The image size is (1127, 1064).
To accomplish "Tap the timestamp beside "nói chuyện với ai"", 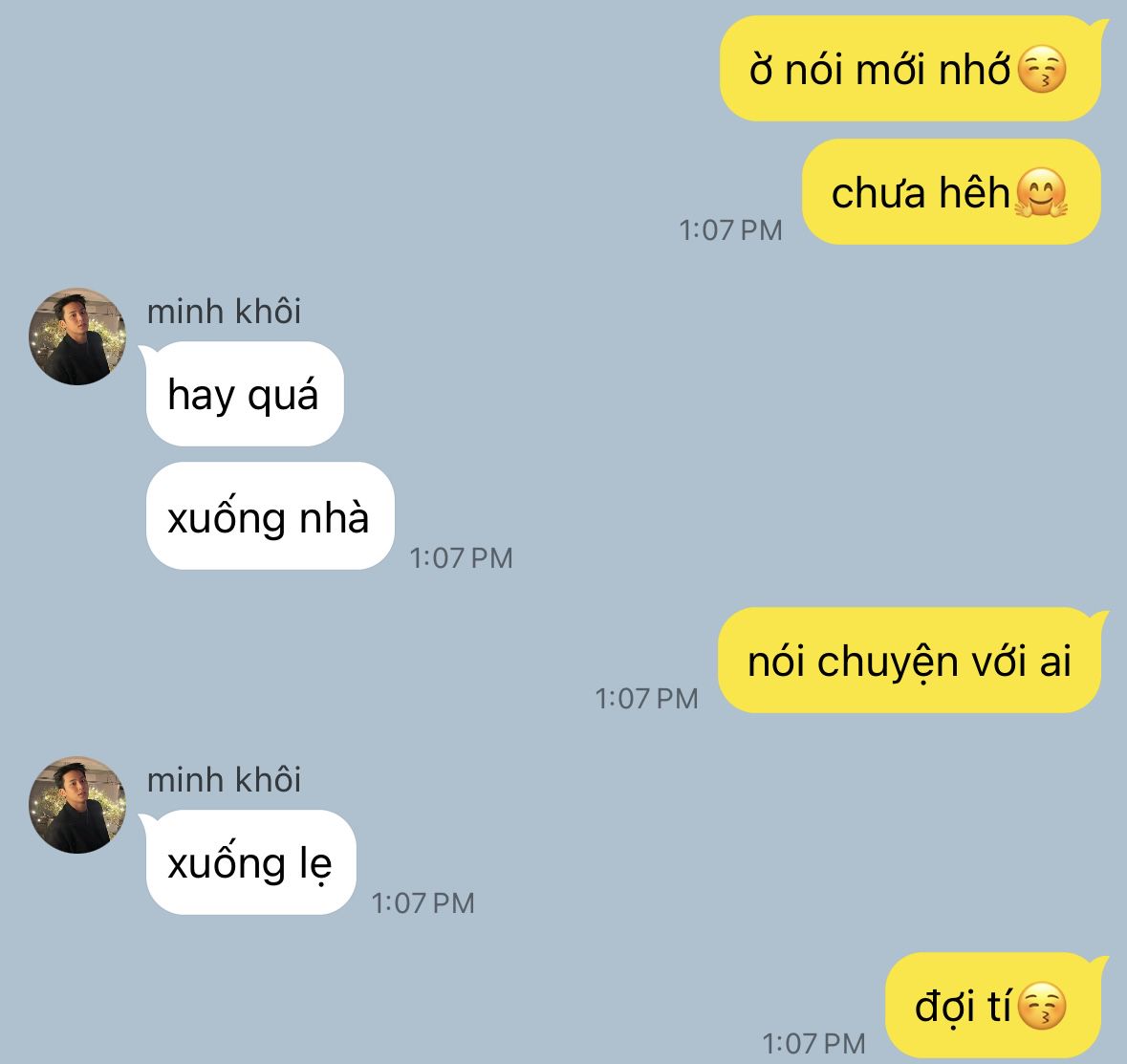I will [646, 698].
